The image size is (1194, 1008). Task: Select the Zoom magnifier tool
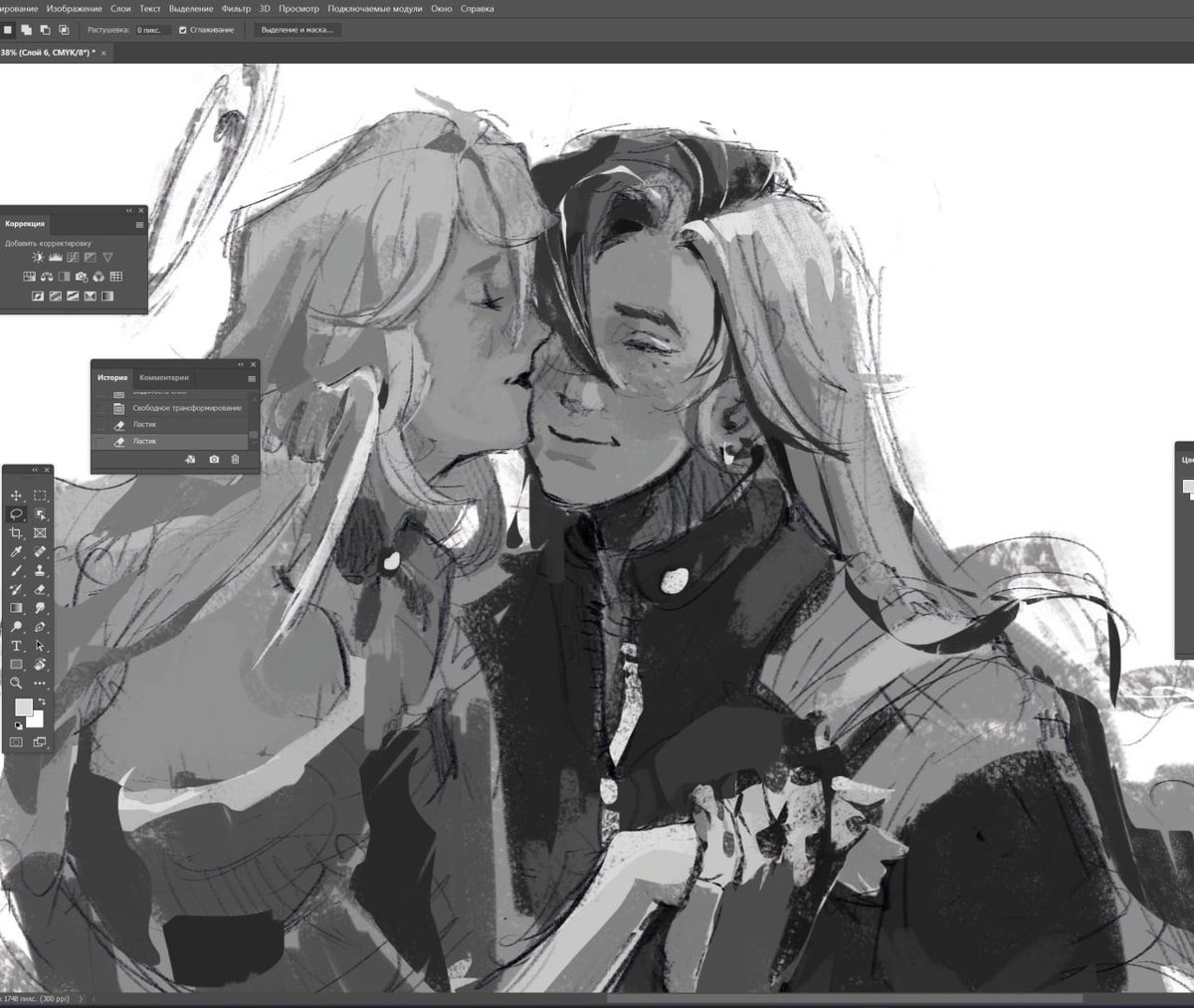pos(15,683)
